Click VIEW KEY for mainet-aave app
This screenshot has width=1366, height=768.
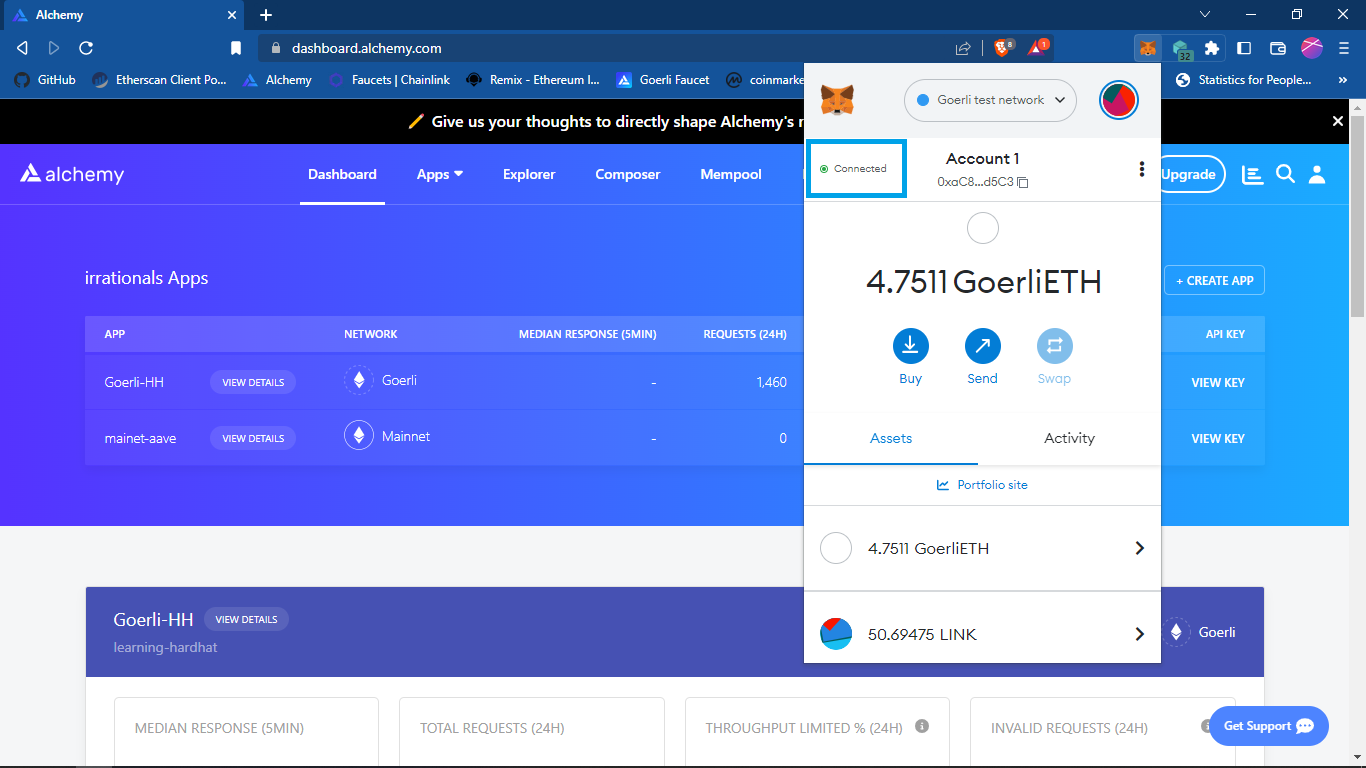(x=1218, y=439)
